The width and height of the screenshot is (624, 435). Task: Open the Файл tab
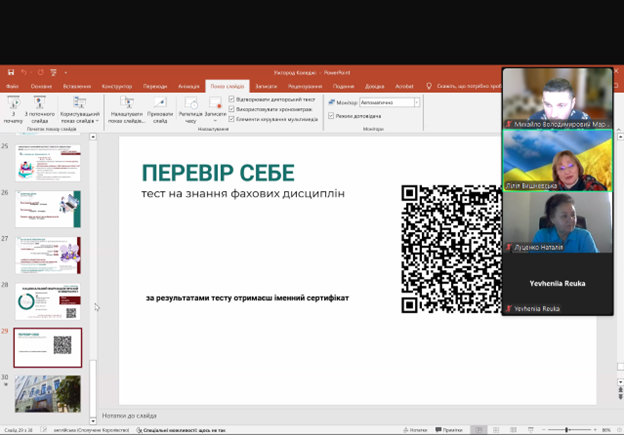click(12, 86)
